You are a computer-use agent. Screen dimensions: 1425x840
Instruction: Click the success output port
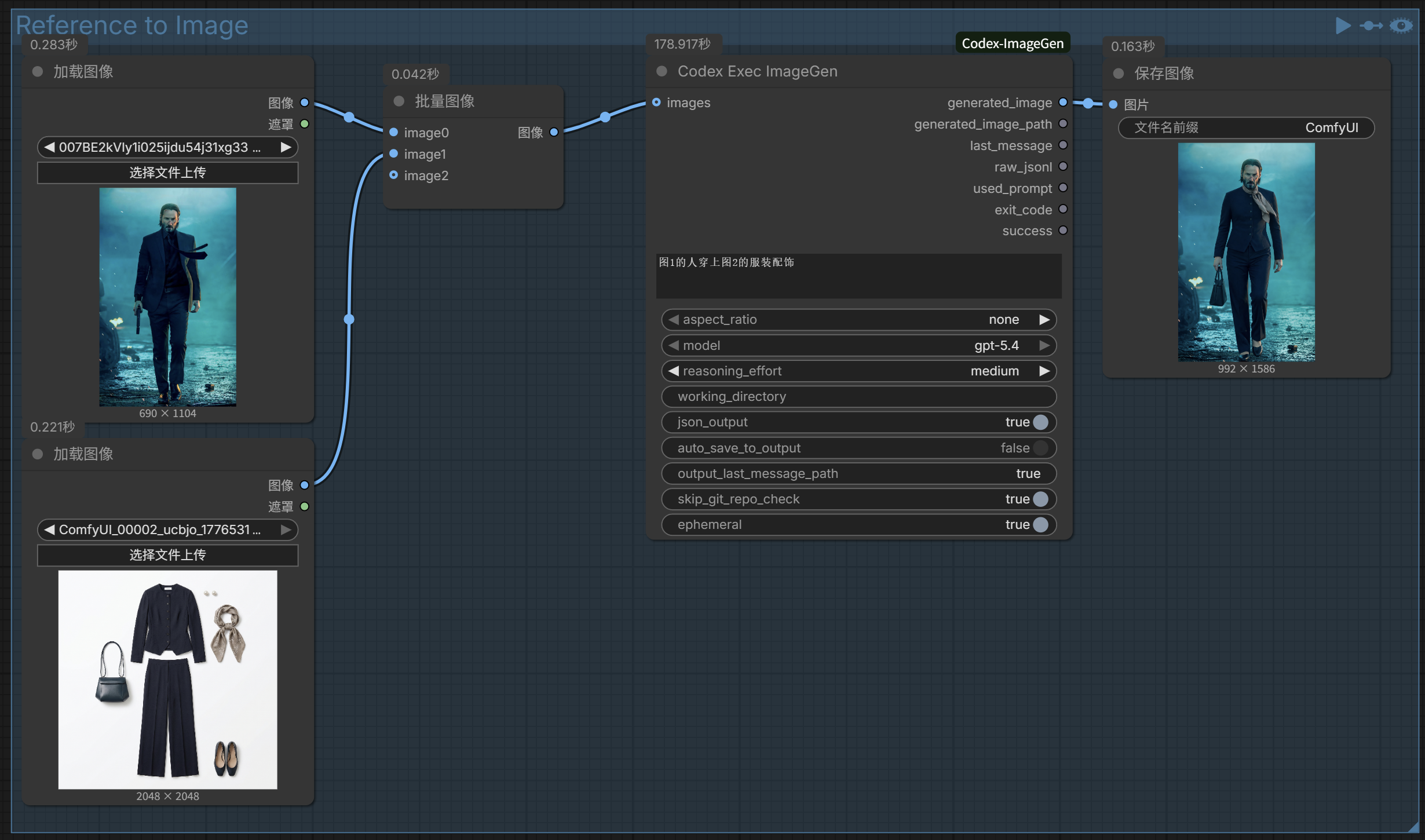1063,231
